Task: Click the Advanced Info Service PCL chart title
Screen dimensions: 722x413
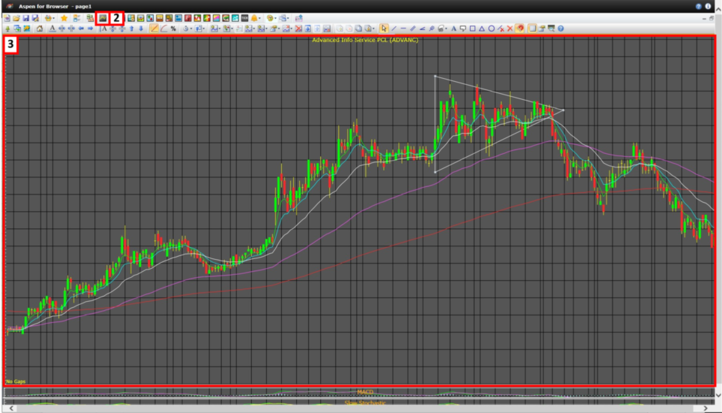Action: click(364, 40)
